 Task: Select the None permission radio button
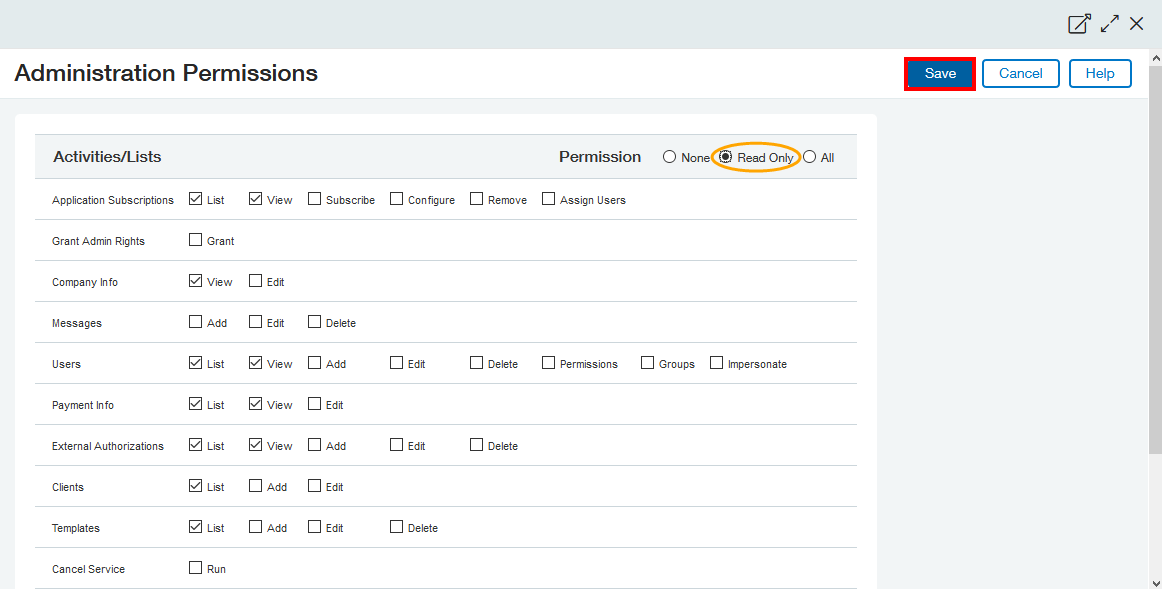[669, 157]
